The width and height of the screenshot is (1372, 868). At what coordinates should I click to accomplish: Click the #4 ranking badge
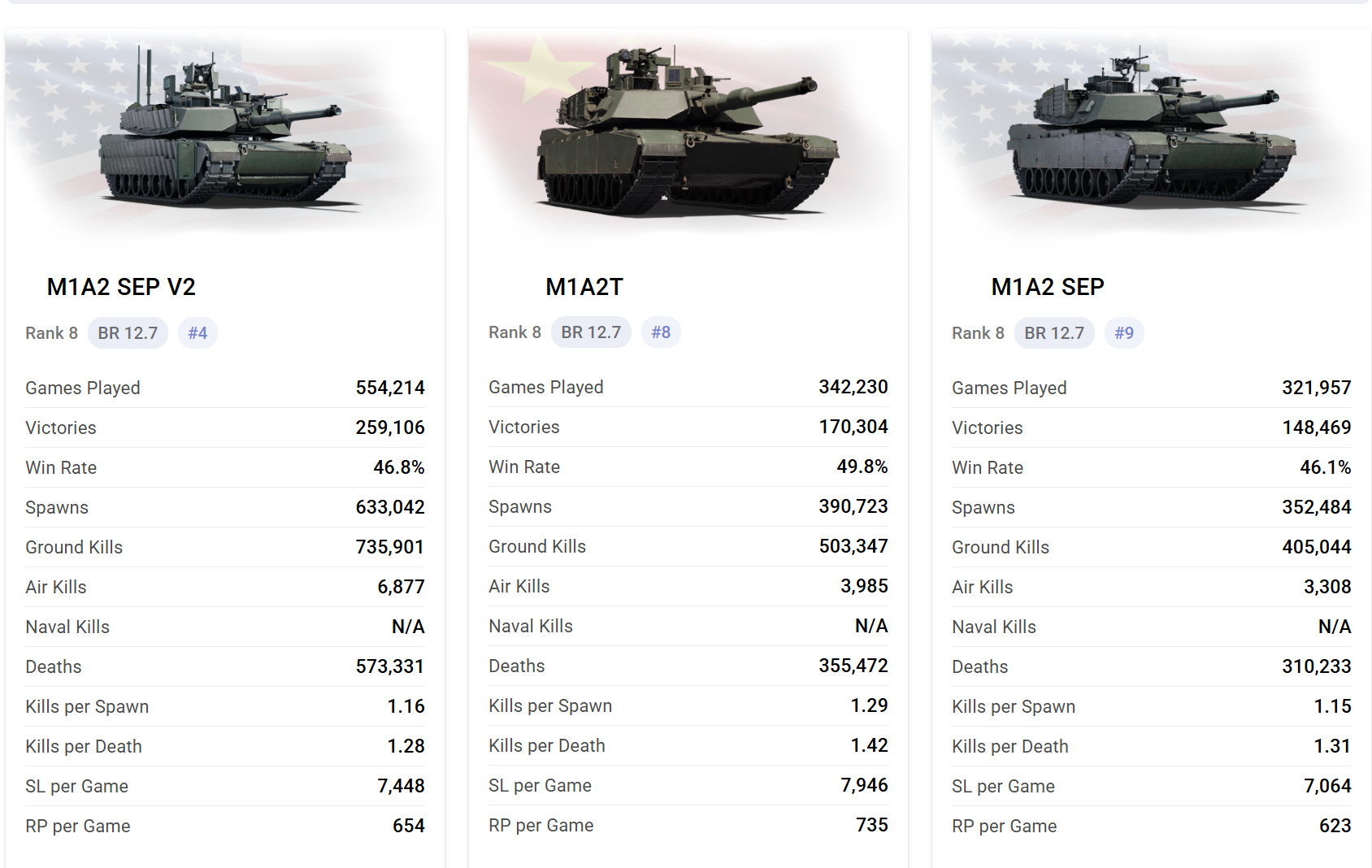(198, 333)
